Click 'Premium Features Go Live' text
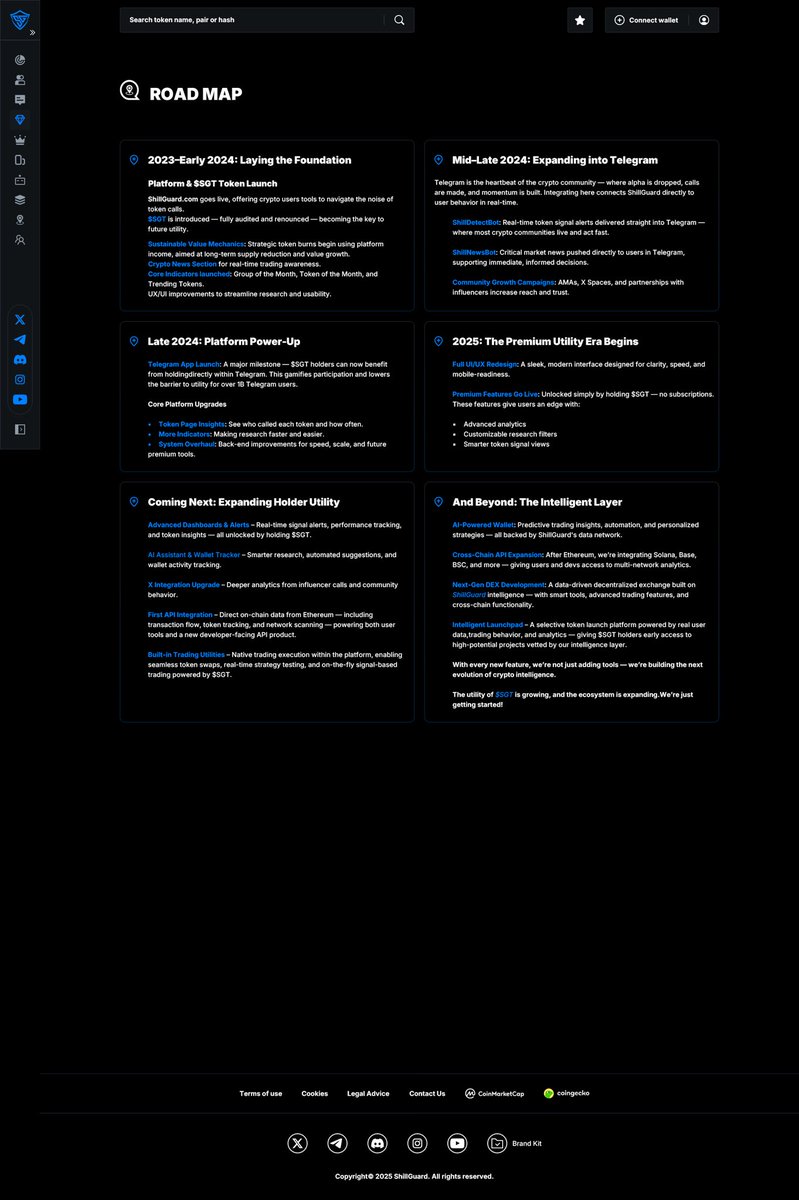Screen dimensions: 799x1200 (495, 394)
